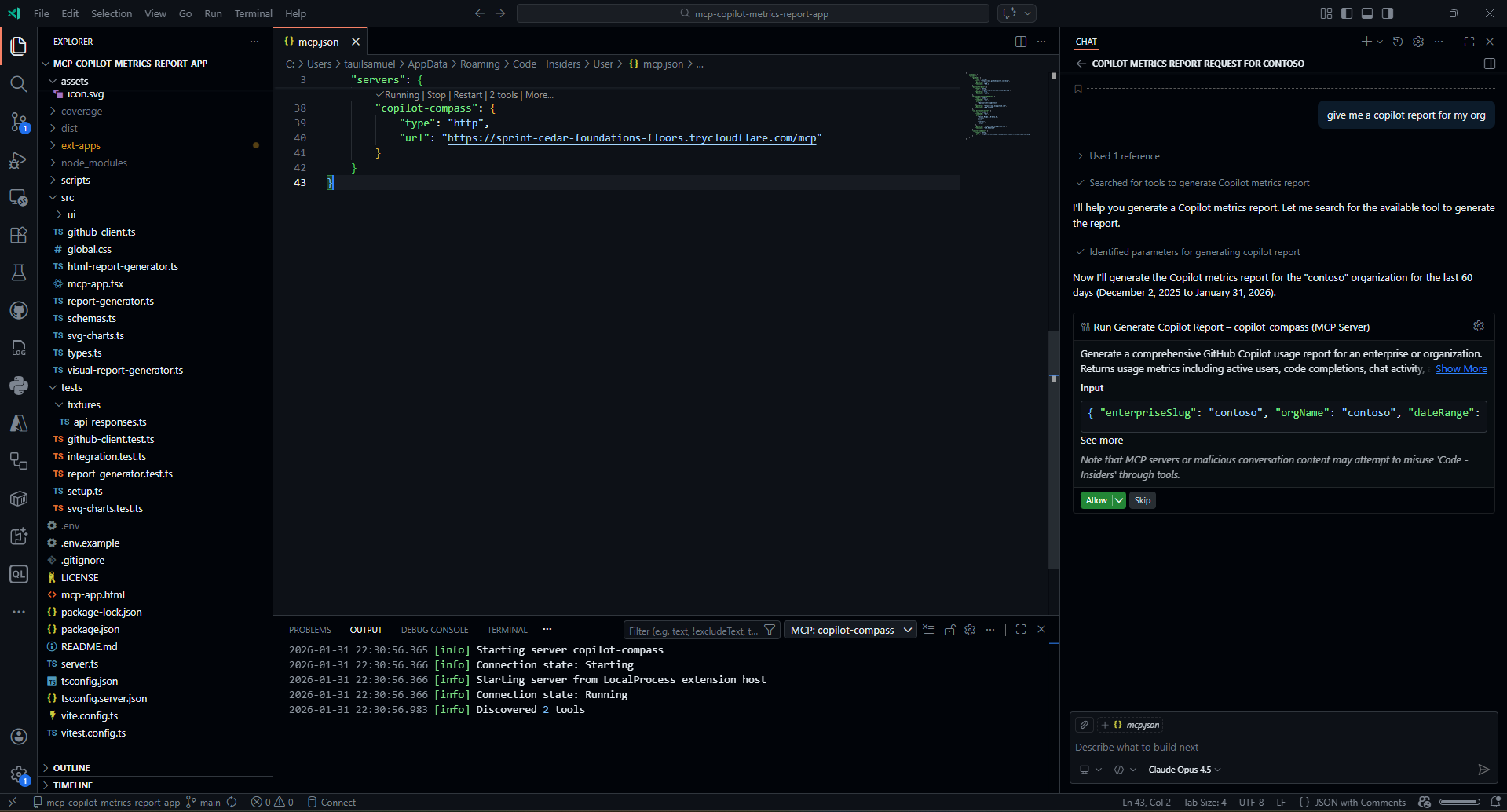Open Remote Explorer view
This screenshot has width=1507, height=812.
point(19,198)
